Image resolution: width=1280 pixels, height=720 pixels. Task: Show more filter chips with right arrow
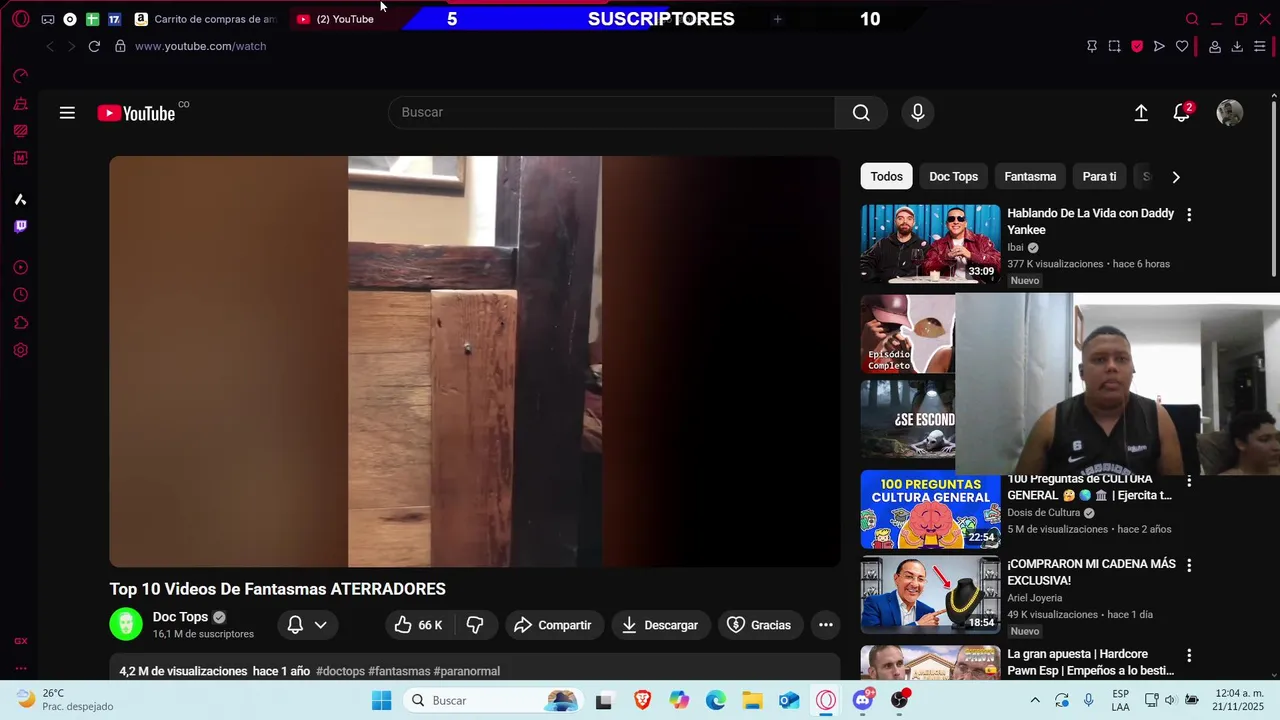click(1176, 177)
